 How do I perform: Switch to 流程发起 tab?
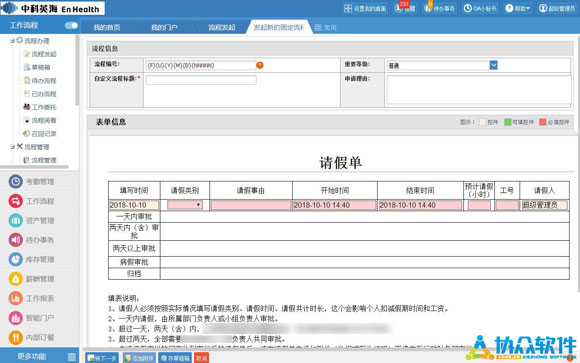[222, 27]
